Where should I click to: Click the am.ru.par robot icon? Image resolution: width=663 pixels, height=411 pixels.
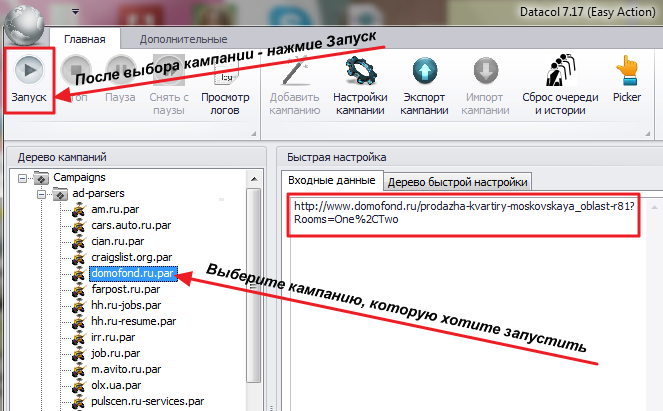pyautogui.click(x=79, y=210)
